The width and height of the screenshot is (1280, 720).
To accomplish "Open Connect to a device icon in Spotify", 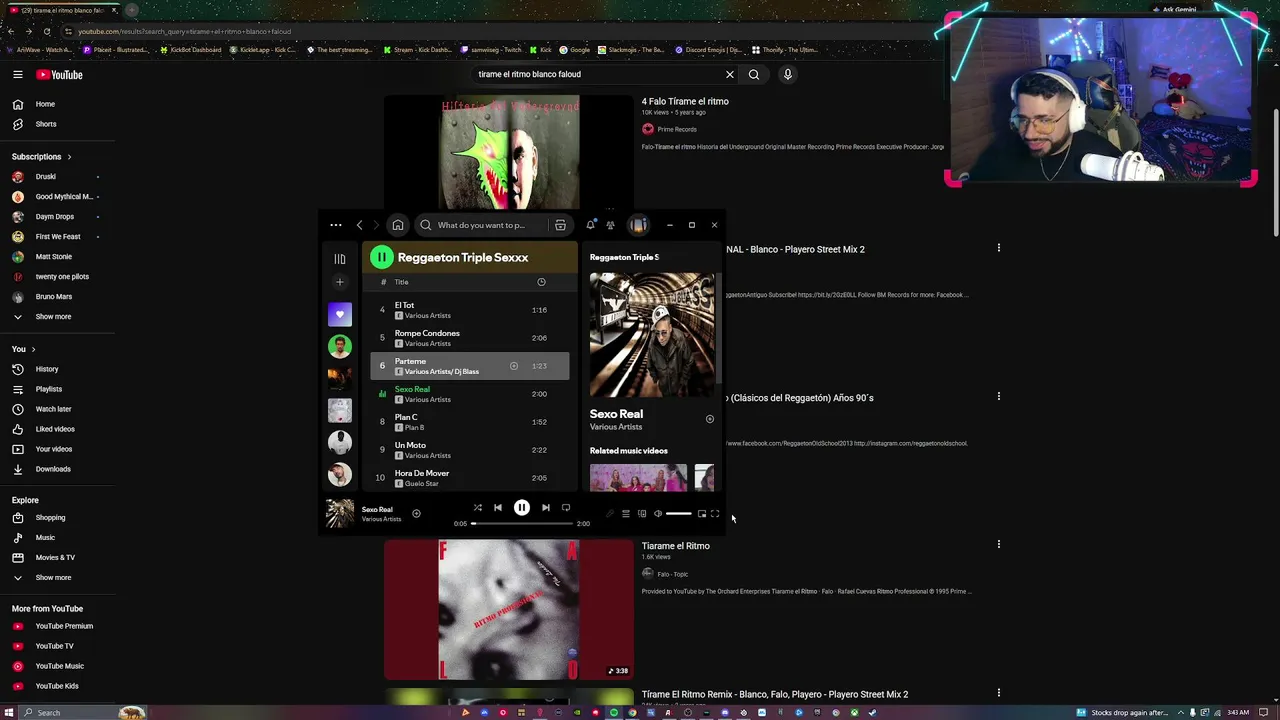I will [x=642, y=514].
